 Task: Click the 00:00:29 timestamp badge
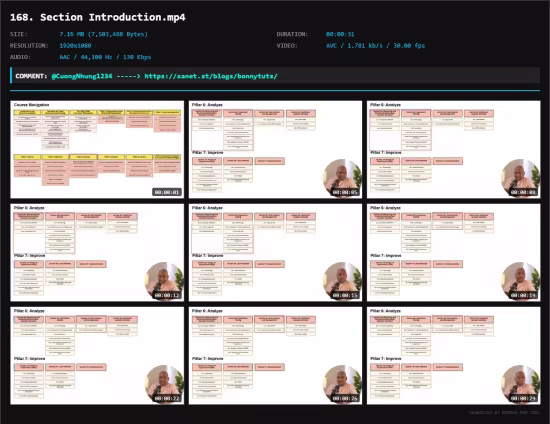pyautogui.click(x=523, y=398)
